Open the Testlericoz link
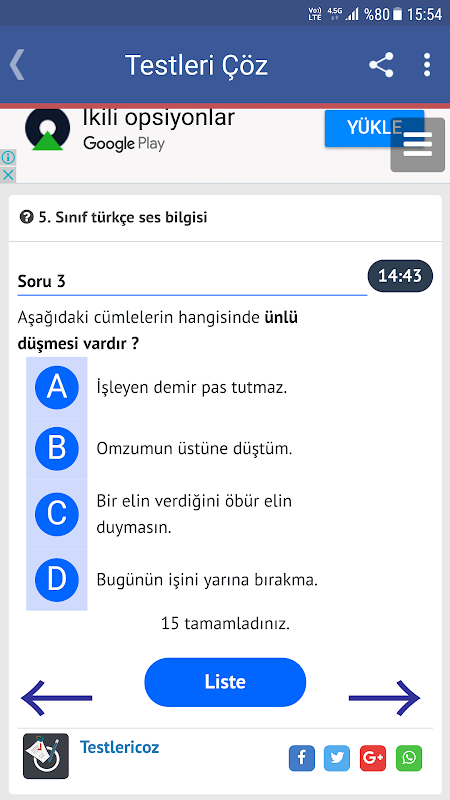 pos(119,747)
